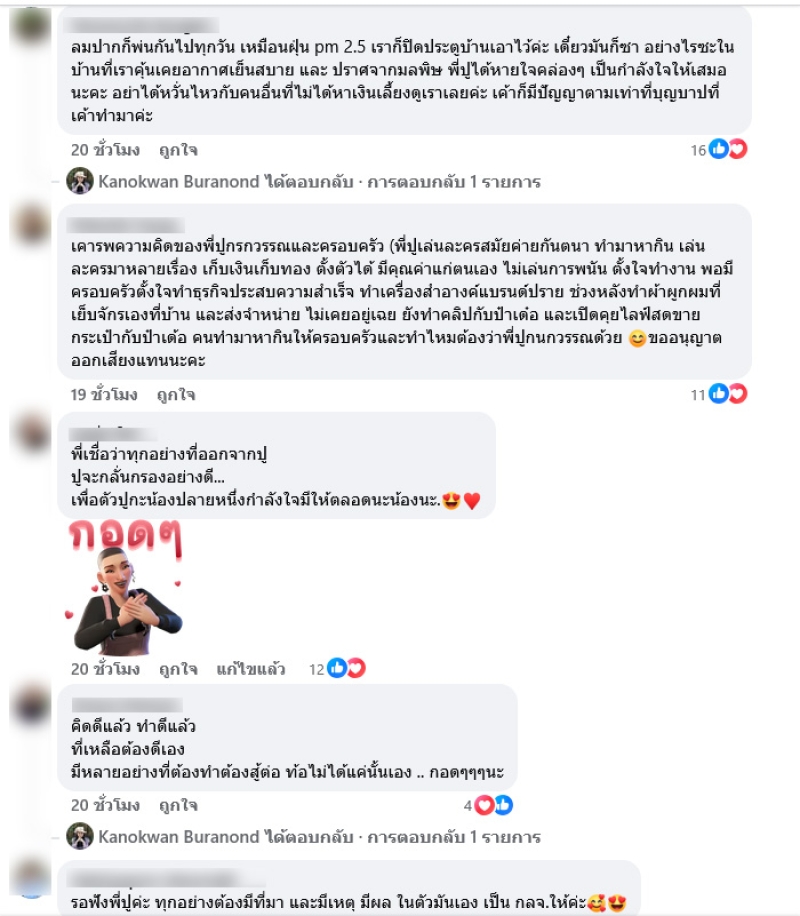Image resolution: width=800 pixels, height=916 pixels.
Task: Click the 19 ชั่วโมง timestamp link
Action: coord(104,395)
